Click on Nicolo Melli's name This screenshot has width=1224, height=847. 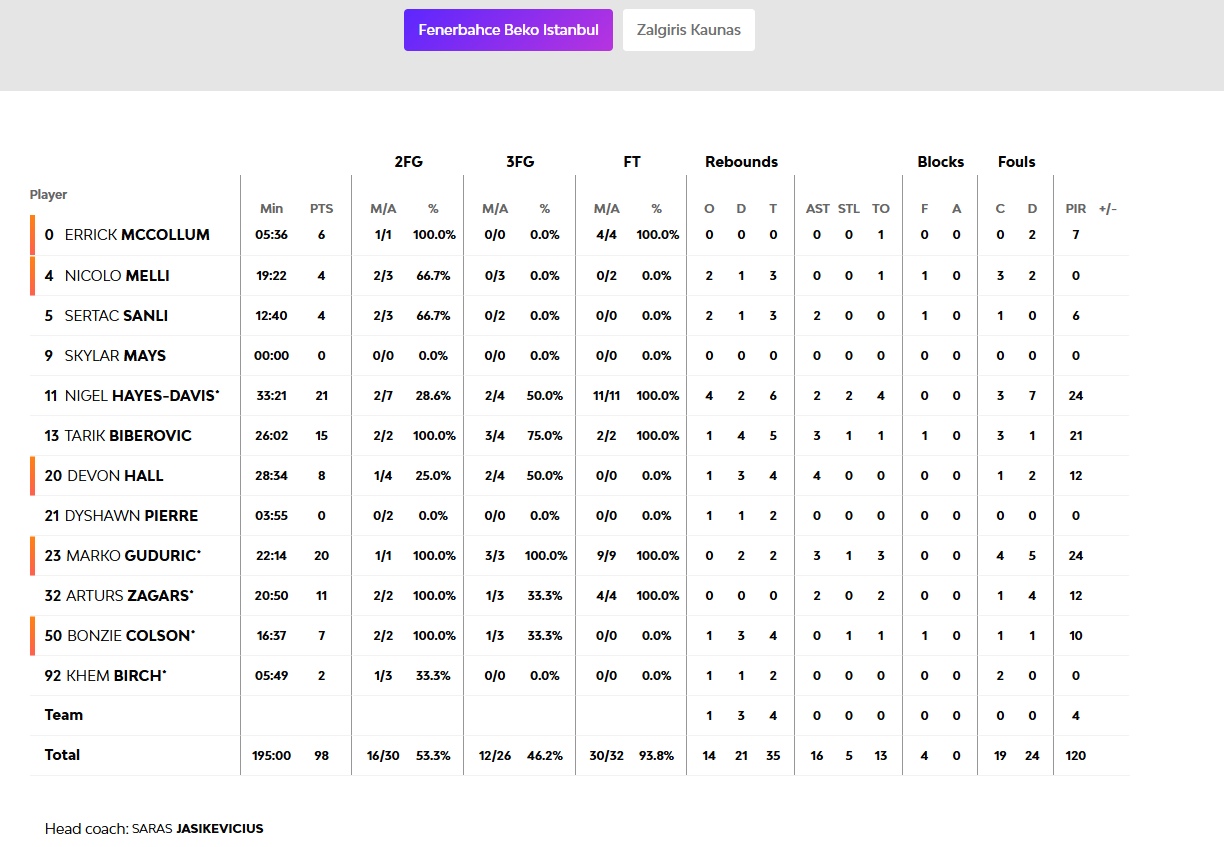pyautogui.click(x=117, y=275)
